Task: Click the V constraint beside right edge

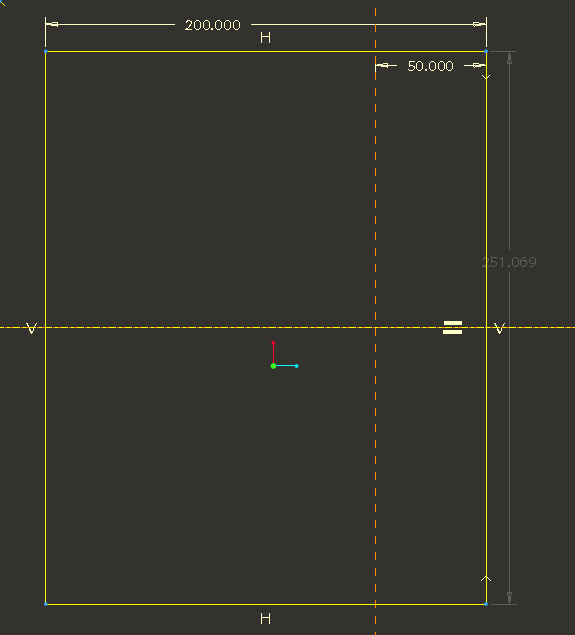Action: pyautogui.click(x=500, y=328)
